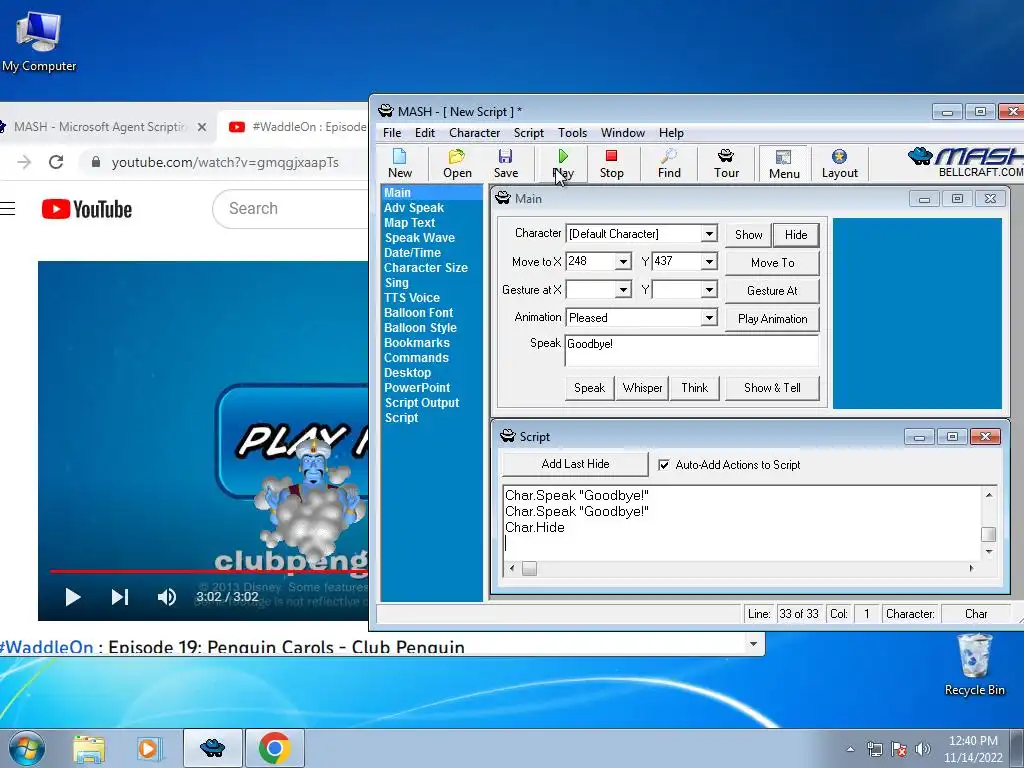Screen dimensions: 1024x768
Task: Click the Add Last Hide button
Action: 575,464
